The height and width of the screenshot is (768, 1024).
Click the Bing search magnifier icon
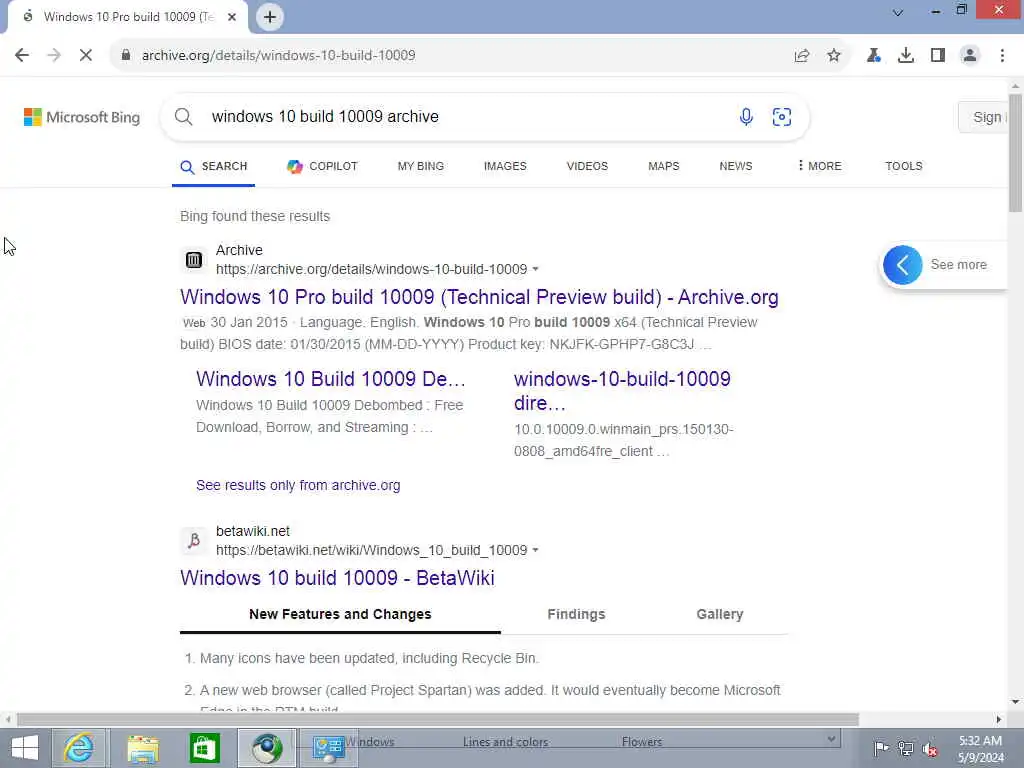[x=184, y=117]
